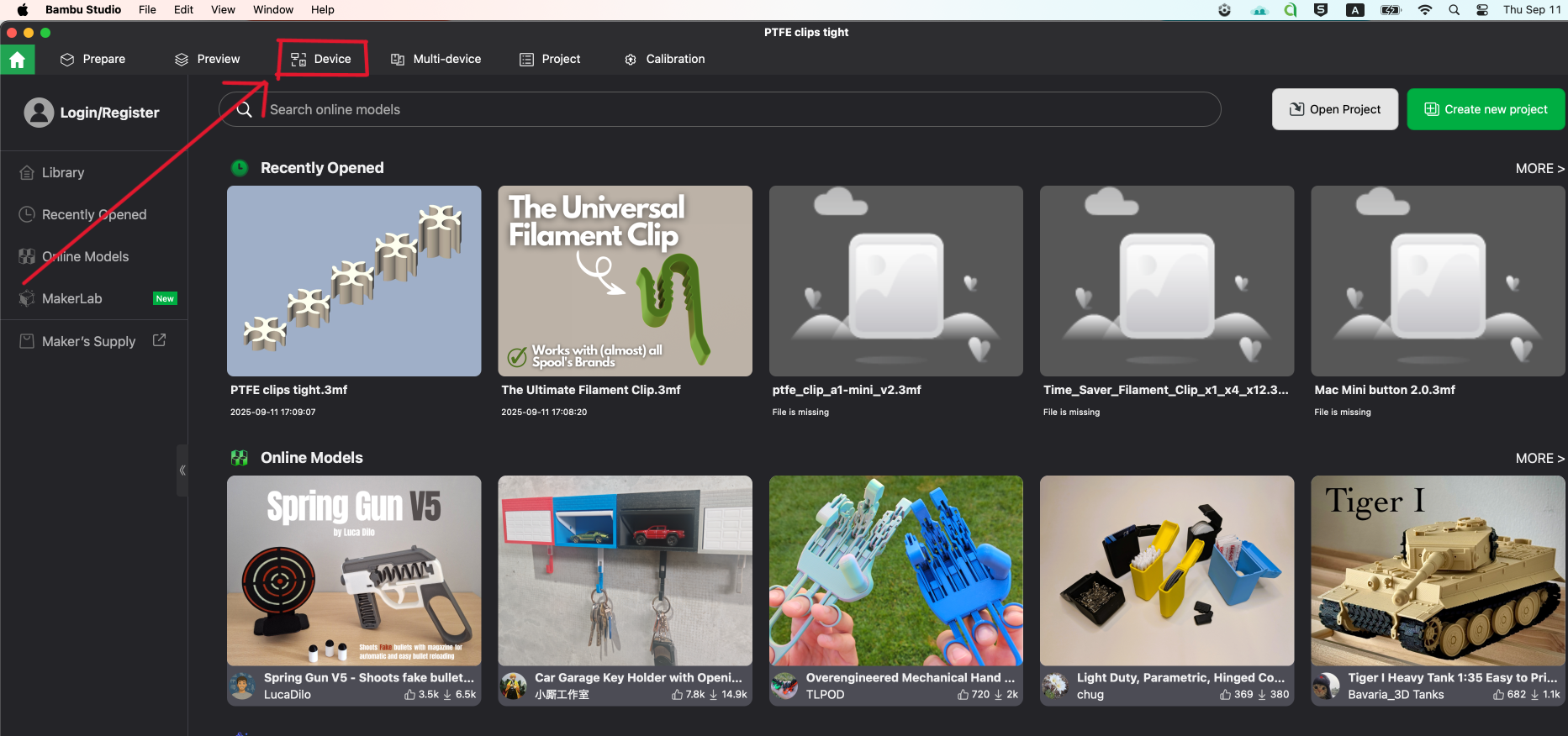Click the like icon on Spring Gun V5
Image resolution: width=1568 pixels, height=736 pixels.
coord(409,695)
